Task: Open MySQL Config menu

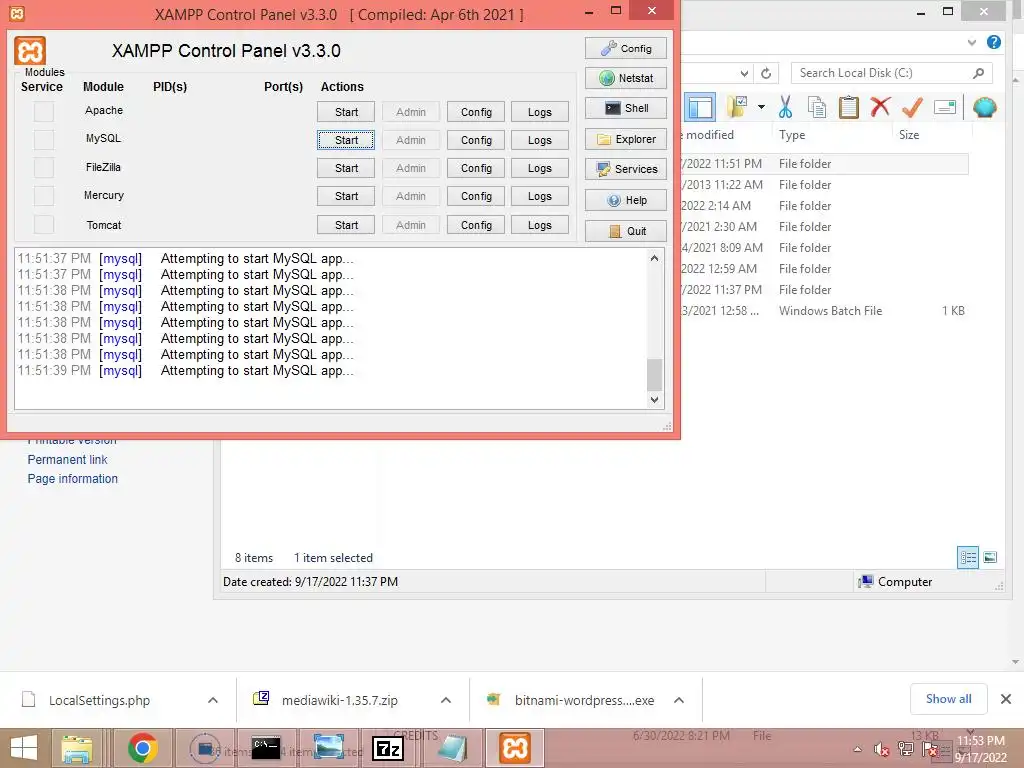Action: [x=476, y=140]
